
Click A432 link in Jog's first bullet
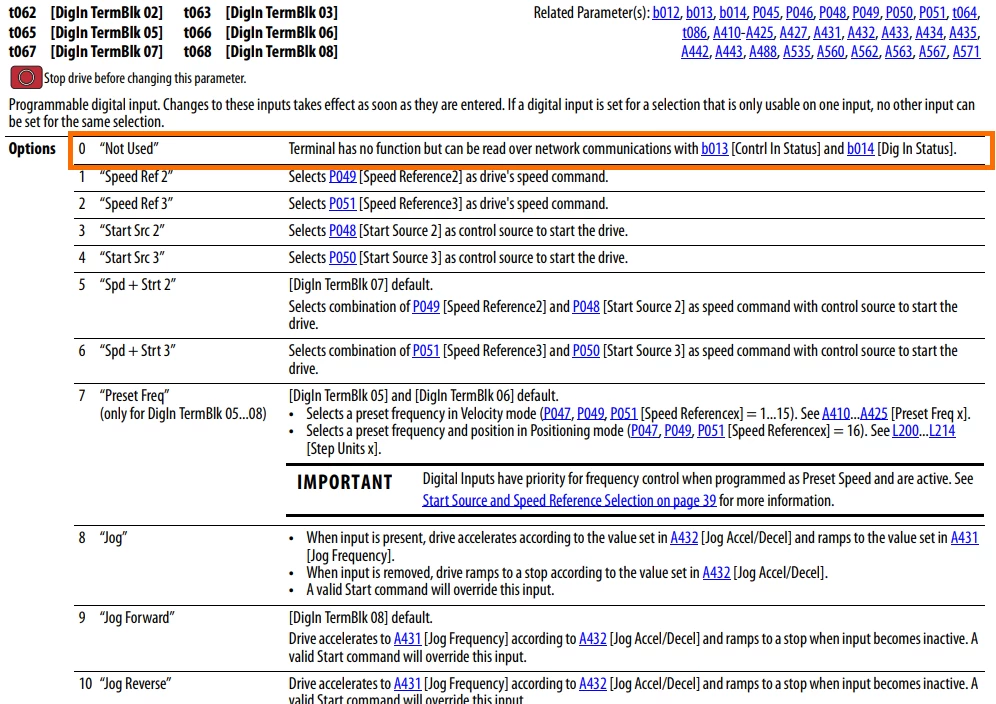tap(684, 538)
